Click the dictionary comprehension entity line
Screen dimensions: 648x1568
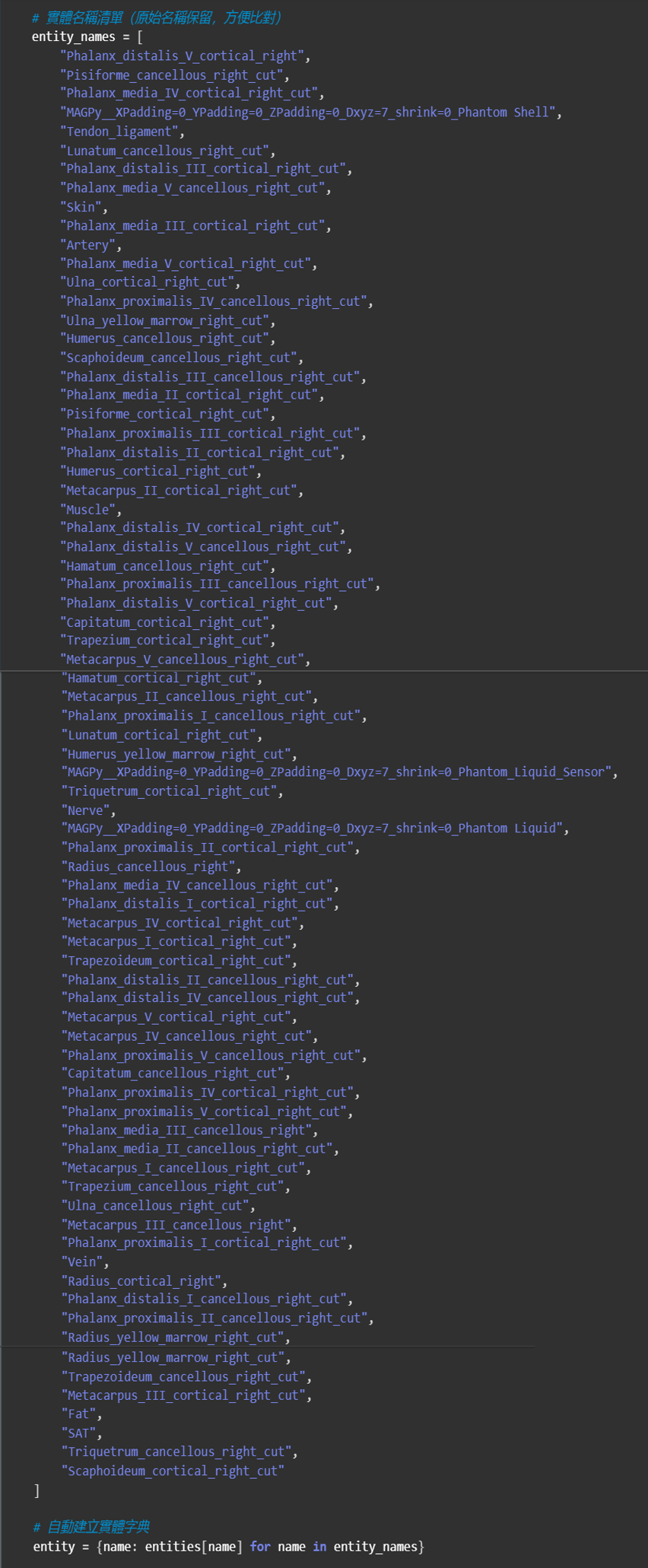pyautogui.click(x=228, y=1547)
